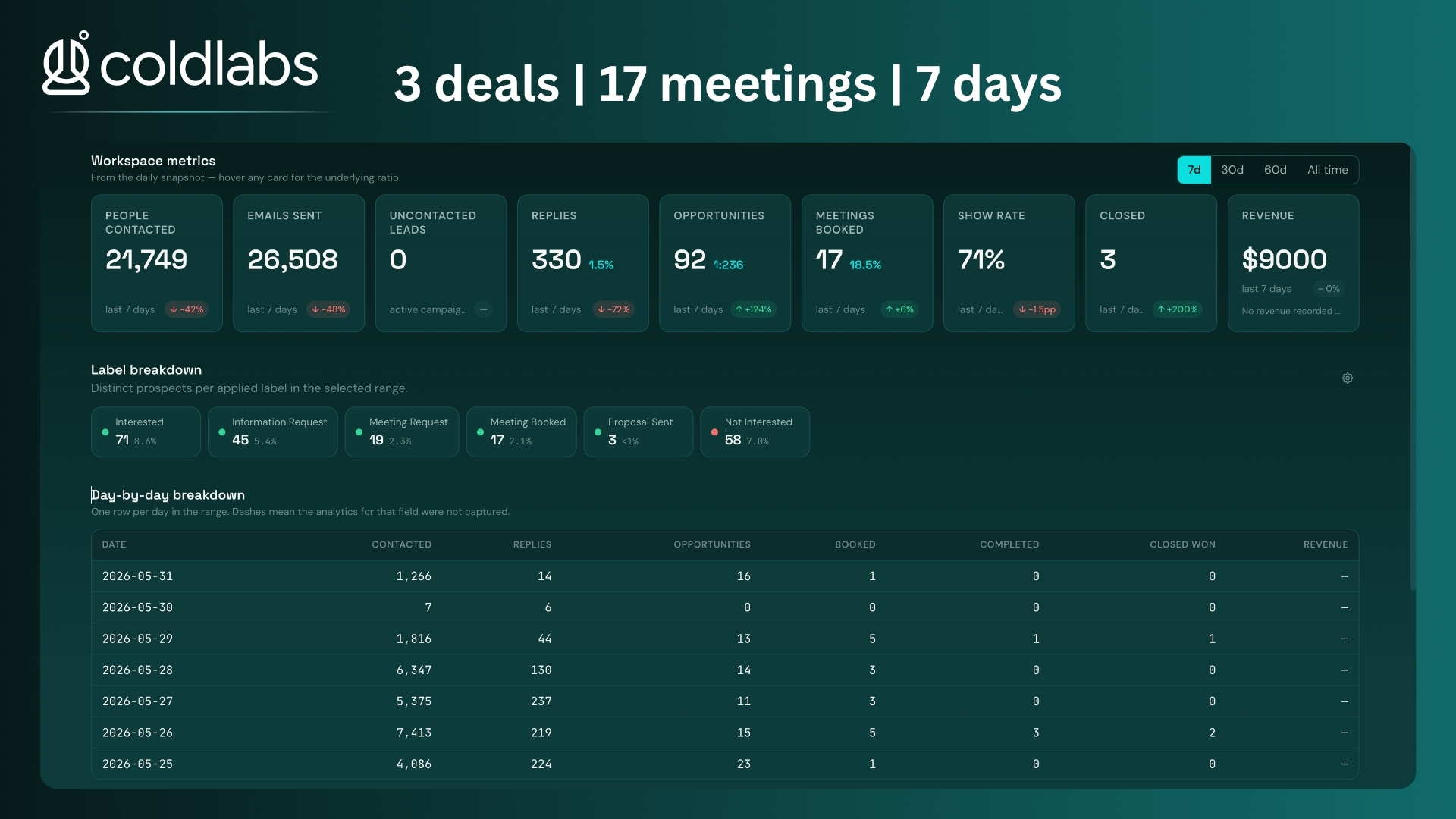Click the REPLIES column header

pos(532,544)
